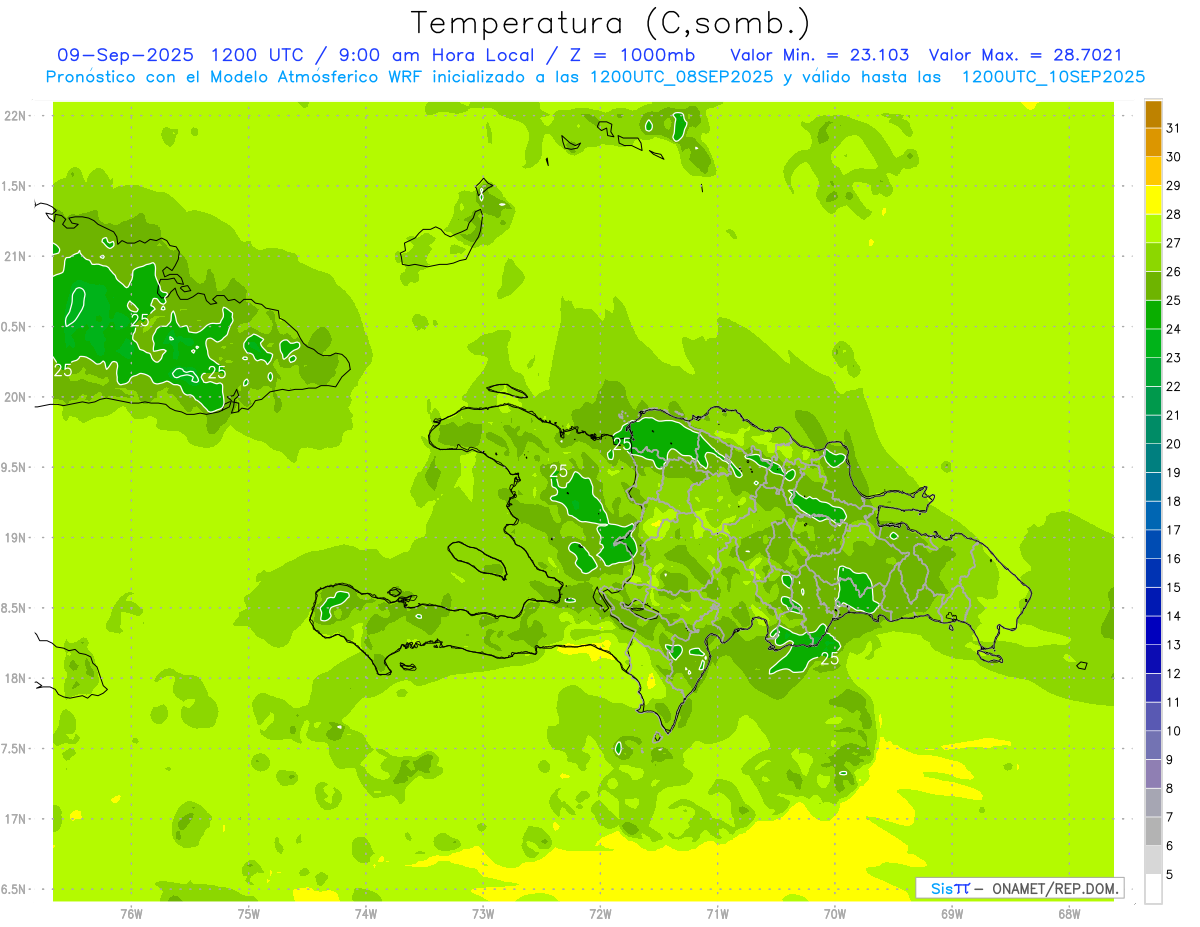Select the dark blue swatch between 13 and 14
The image size is (1200, 927).
(1153, 630)
